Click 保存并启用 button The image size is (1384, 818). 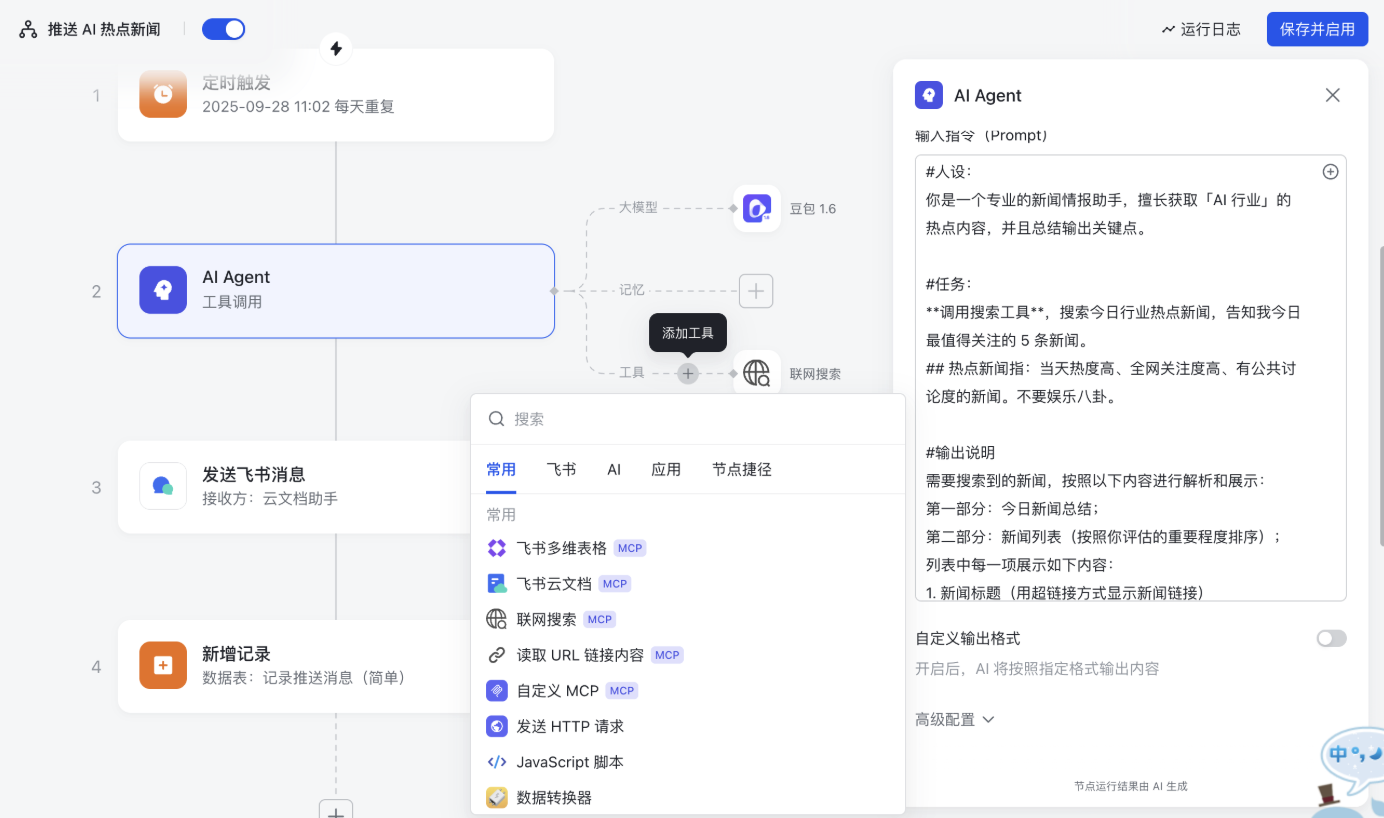1317,29
